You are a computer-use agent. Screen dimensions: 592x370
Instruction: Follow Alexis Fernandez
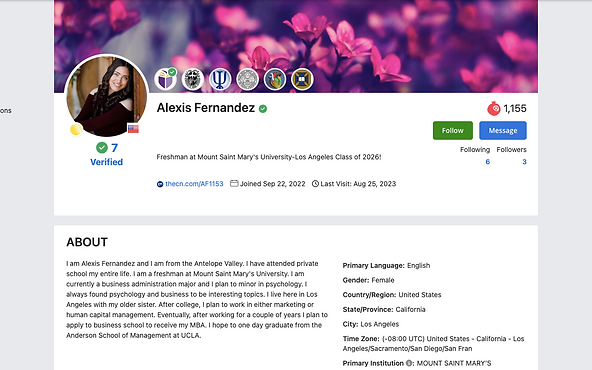click(453, 130)
